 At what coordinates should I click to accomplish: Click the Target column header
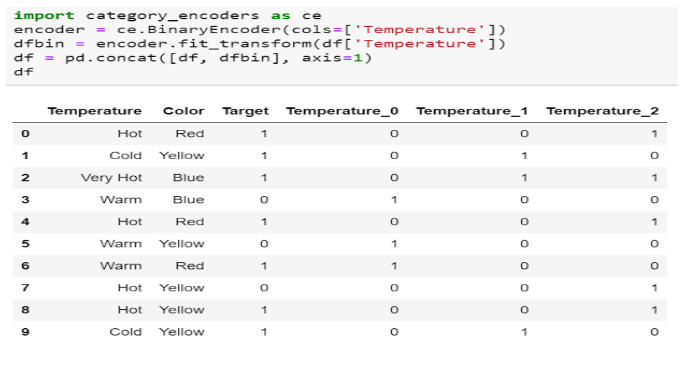coord(245,111)
